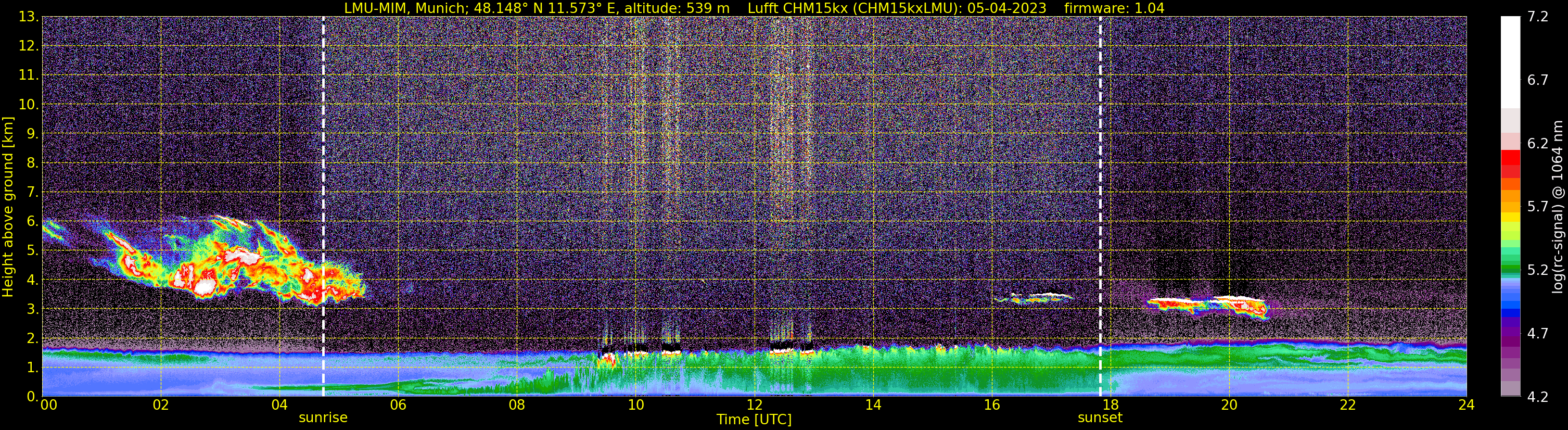Click the time axis tick '16'
The height and width of the screenshot is (430, 1568).
(991, 405)
